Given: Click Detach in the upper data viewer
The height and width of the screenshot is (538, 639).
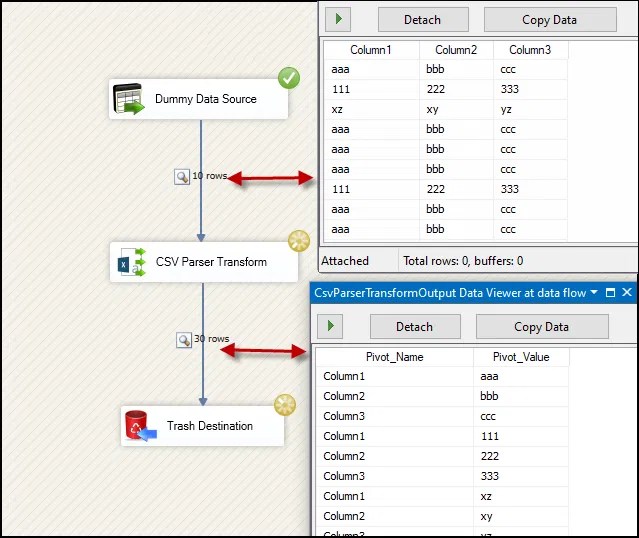Looking at the screenshot, I should click(422, 19).
